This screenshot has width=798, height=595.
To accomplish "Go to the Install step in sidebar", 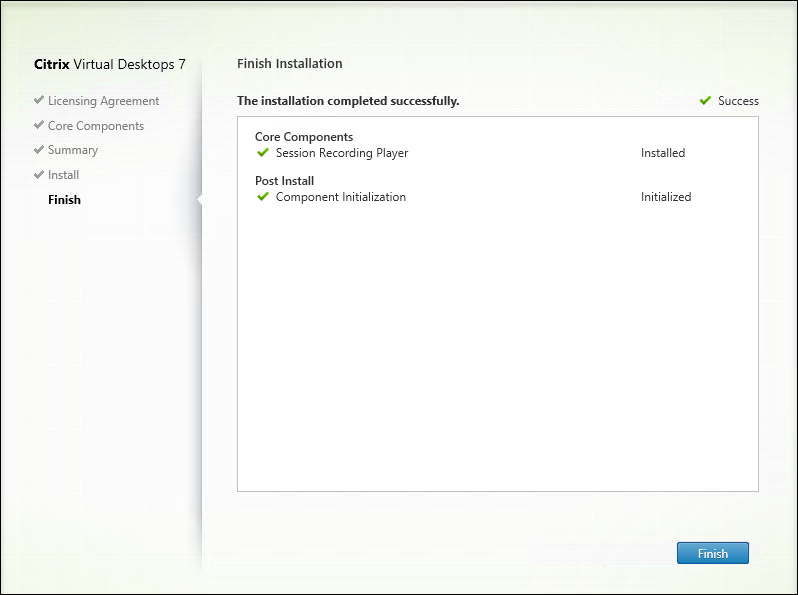I will 63,175.
